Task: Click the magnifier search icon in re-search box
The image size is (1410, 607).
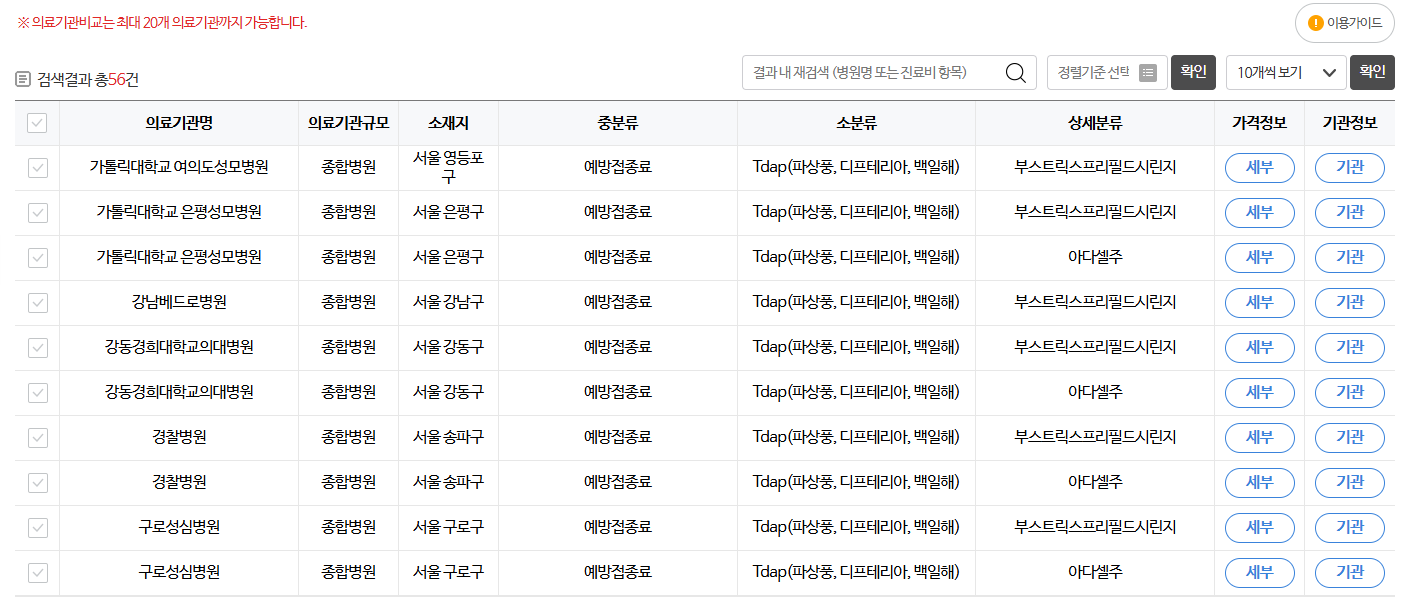Action: (x=1015, y=72)
